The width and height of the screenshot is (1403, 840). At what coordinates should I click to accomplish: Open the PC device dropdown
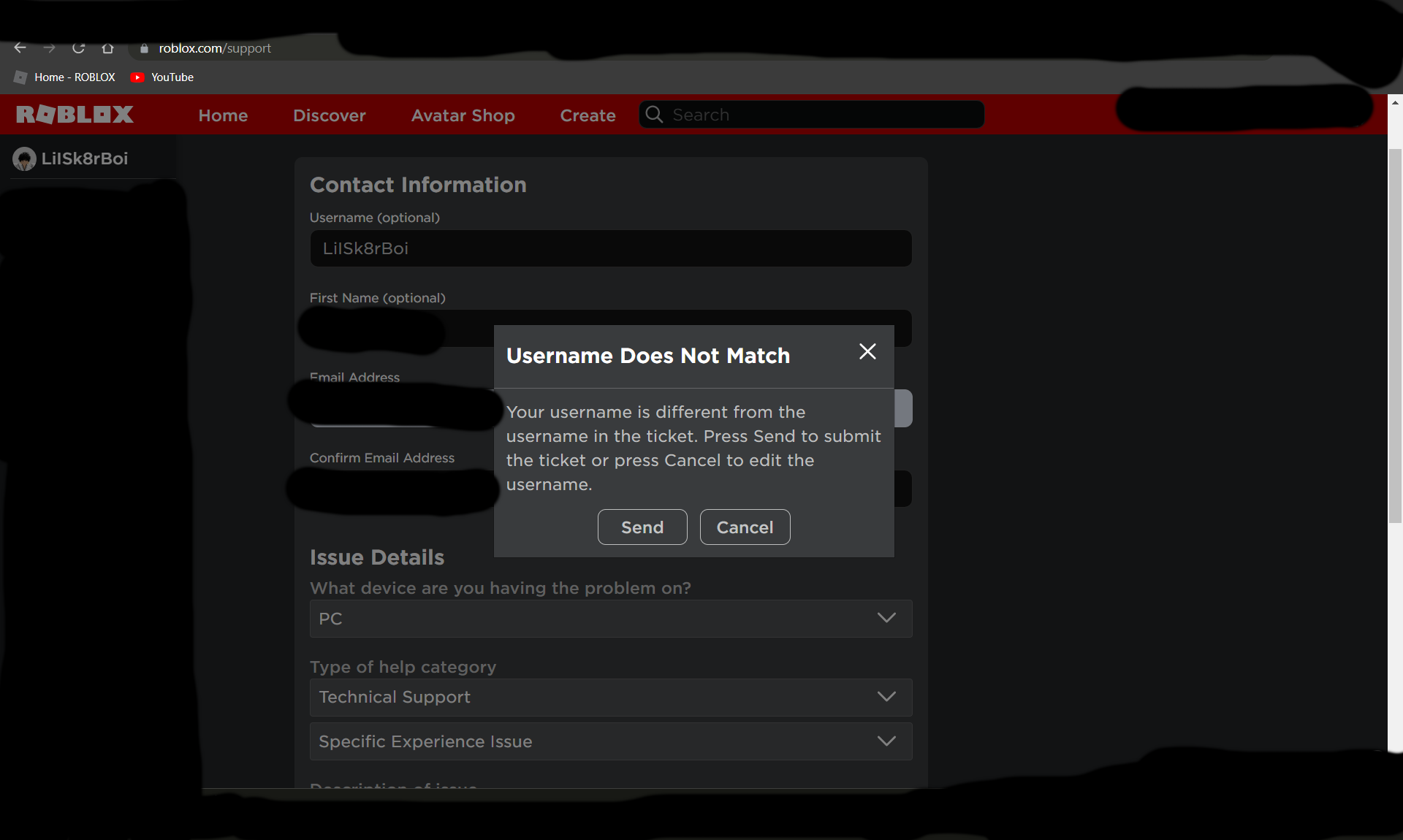point(610,619)
